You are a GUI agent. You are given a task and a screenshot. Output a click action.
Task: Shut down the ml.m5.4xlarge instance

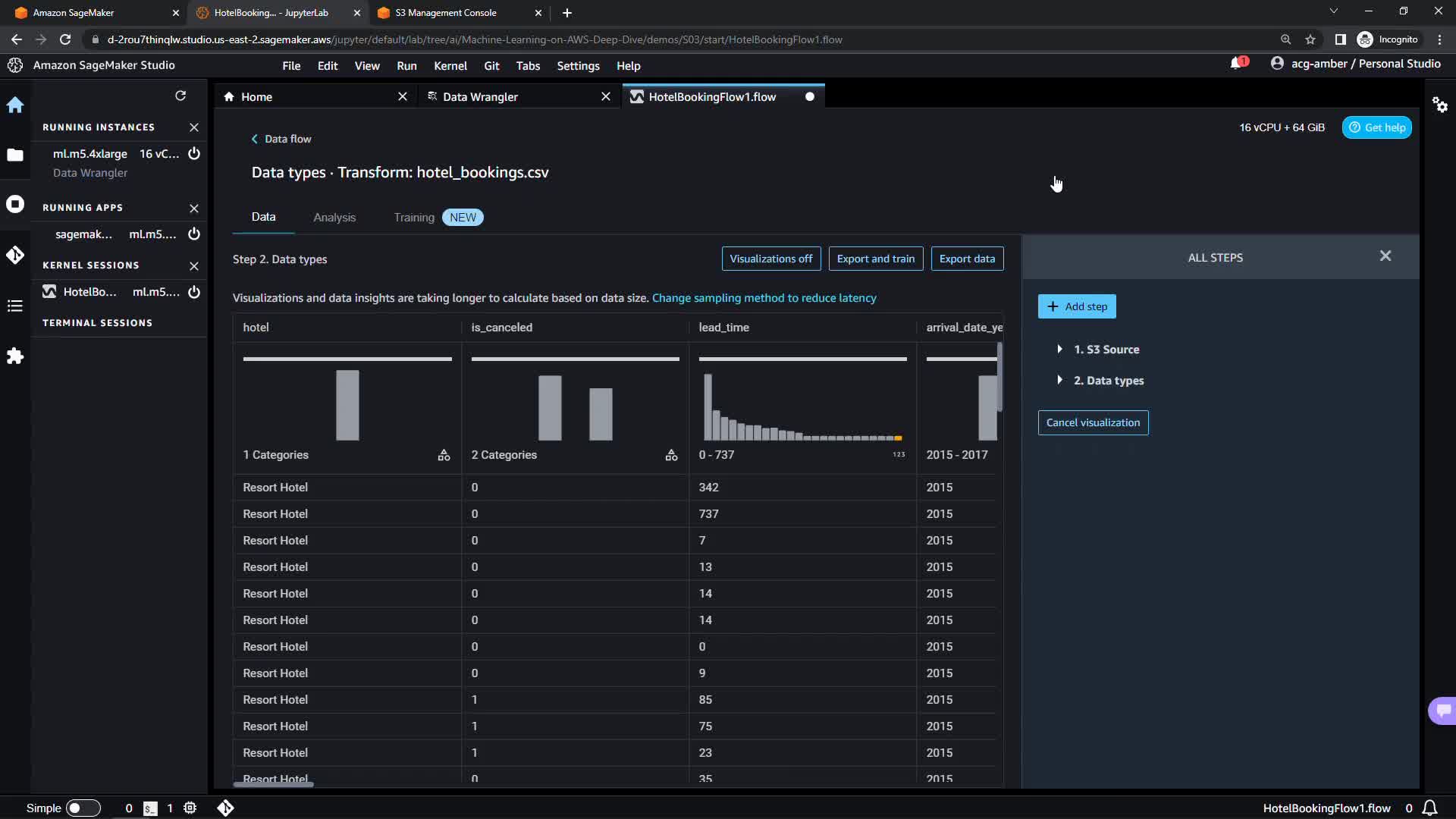[194, 153]
